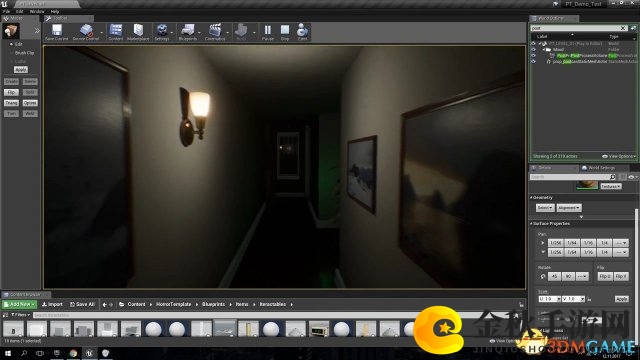
Task: Toggle visibility of the prop StaticMeshActor row
Action: pyautogui.click(x=533, y=62)
